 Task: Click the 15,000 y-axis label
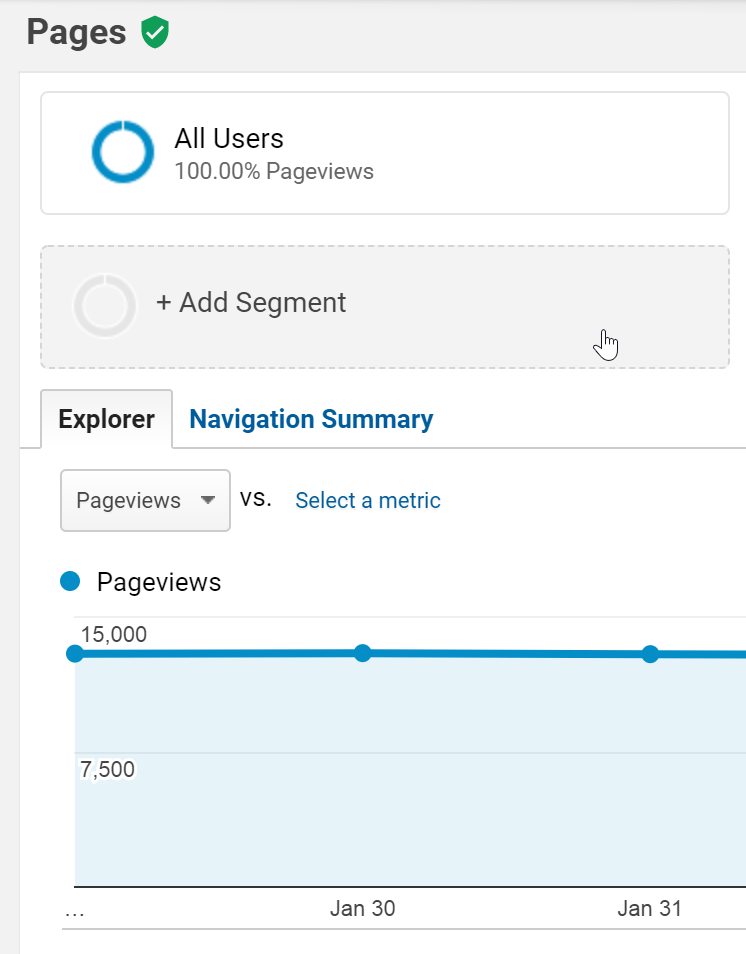[x=114, y=634]
